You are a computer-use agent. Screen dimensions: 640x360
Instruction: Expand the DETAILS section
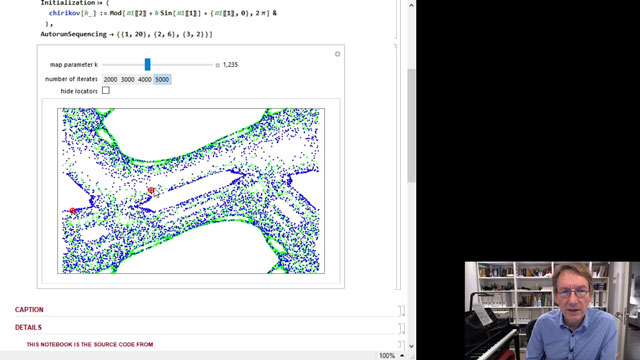[x=28, y=327]
